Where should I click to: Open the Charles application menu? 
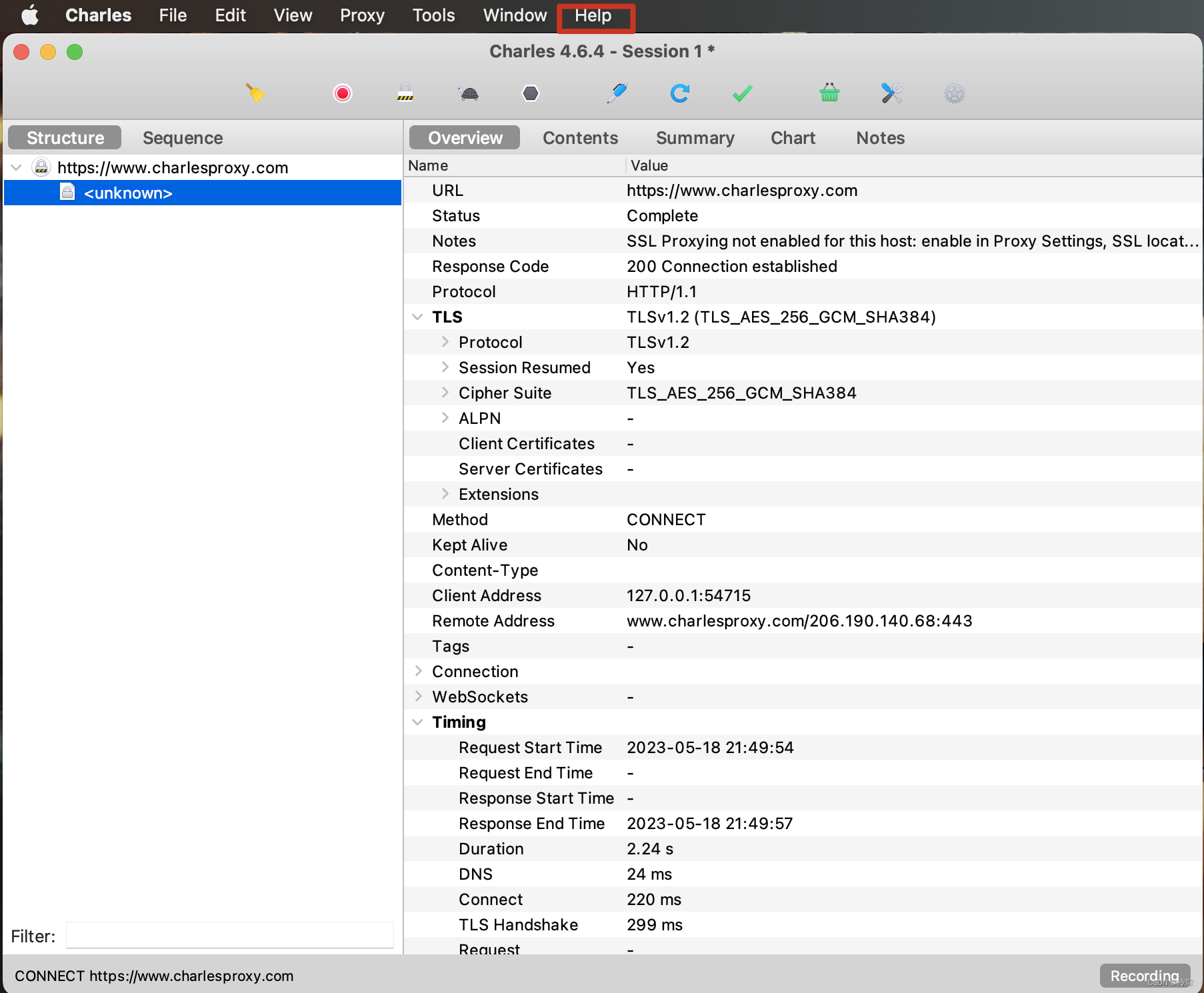point(99,15)
